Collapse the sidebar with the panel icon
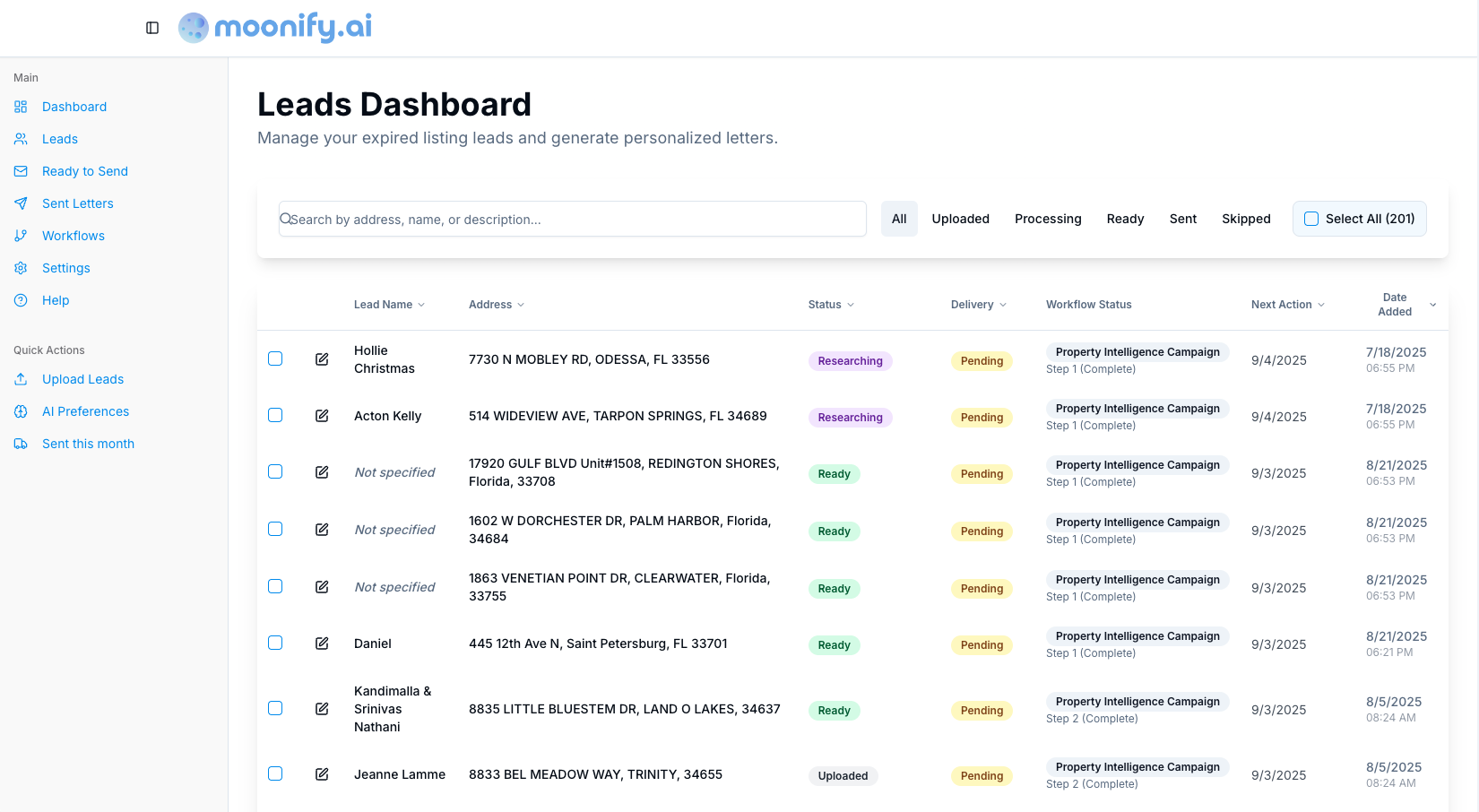Image resolution: width=1479 pixels, height=812 pixels. 151,28
